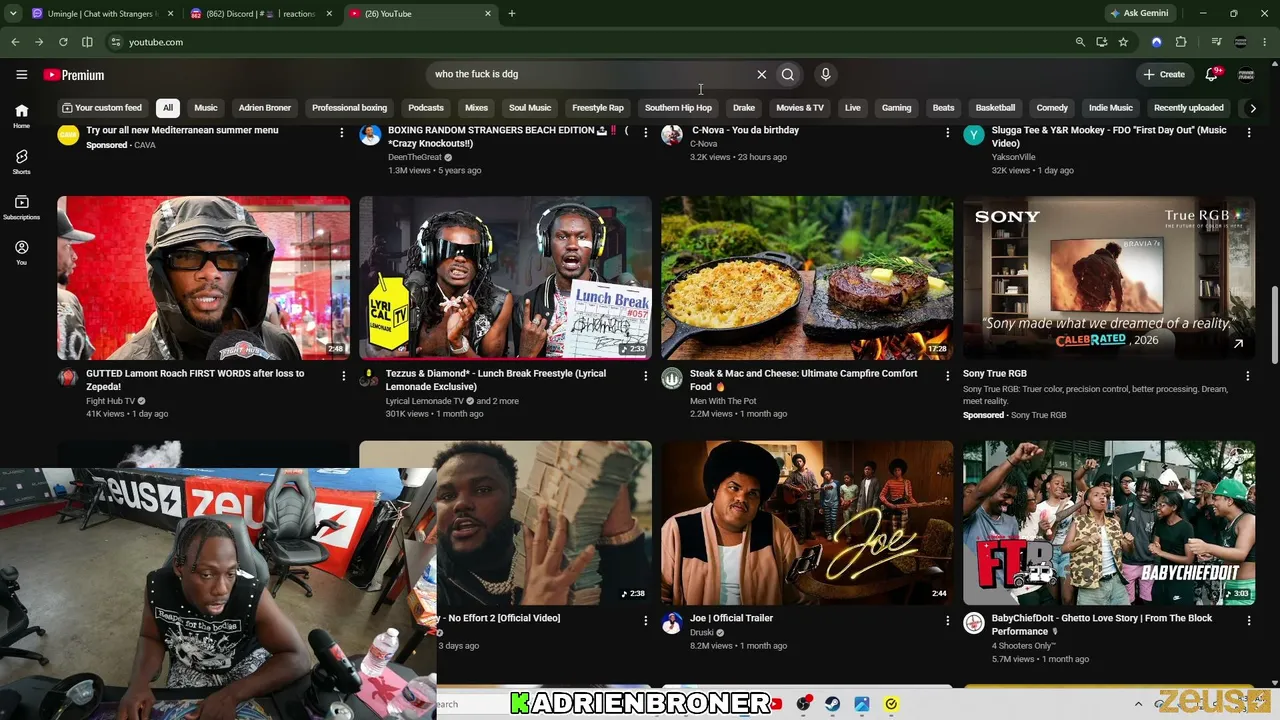Open the Druski channel avatar
Viewport: 1280px width, 720px height.
click(x=672, y=623)
